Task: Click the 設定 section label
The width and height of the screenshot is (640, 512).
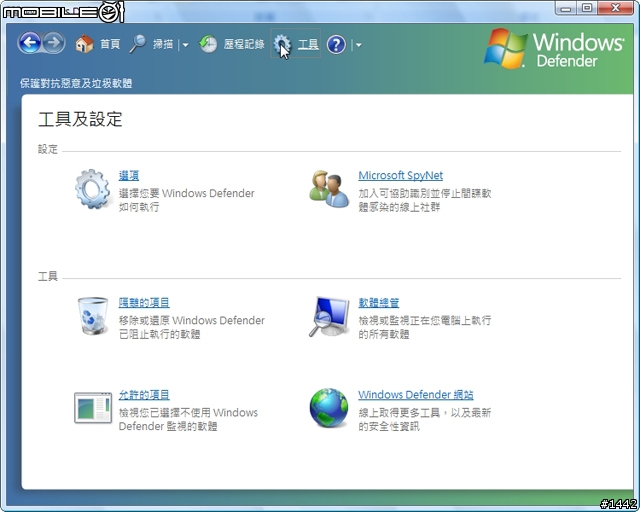Action: coord(48,149)
